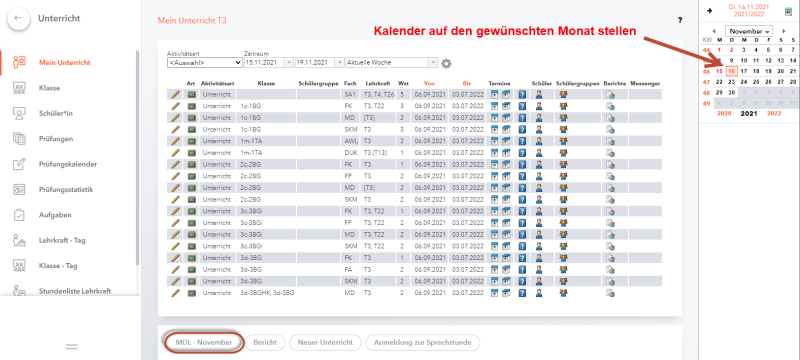Sort by the red Von column header
800x360 pixels.
point(429,83)
